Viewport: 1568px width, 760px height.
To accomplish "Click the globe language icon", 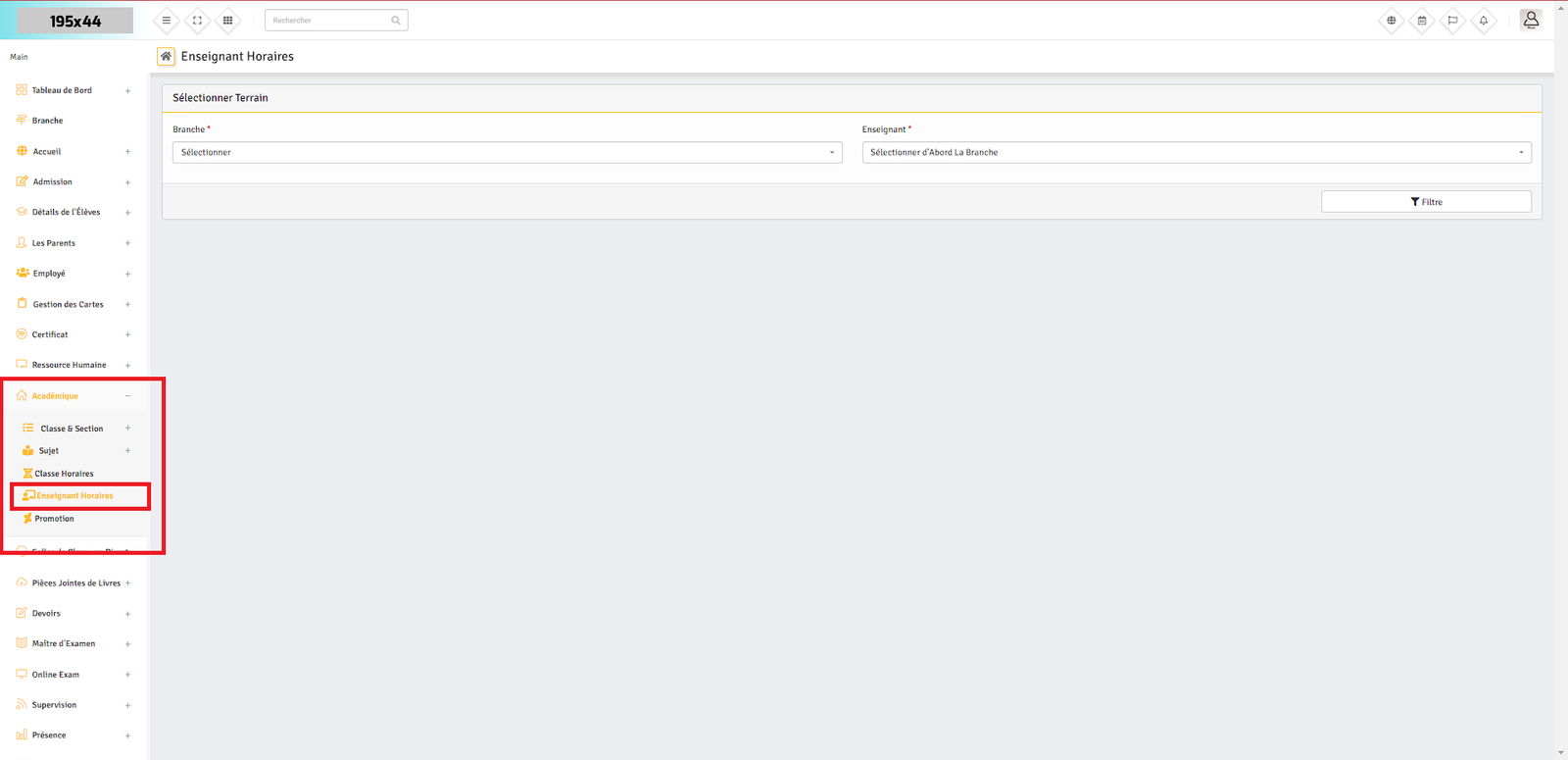I will (x=1391, y=21).
